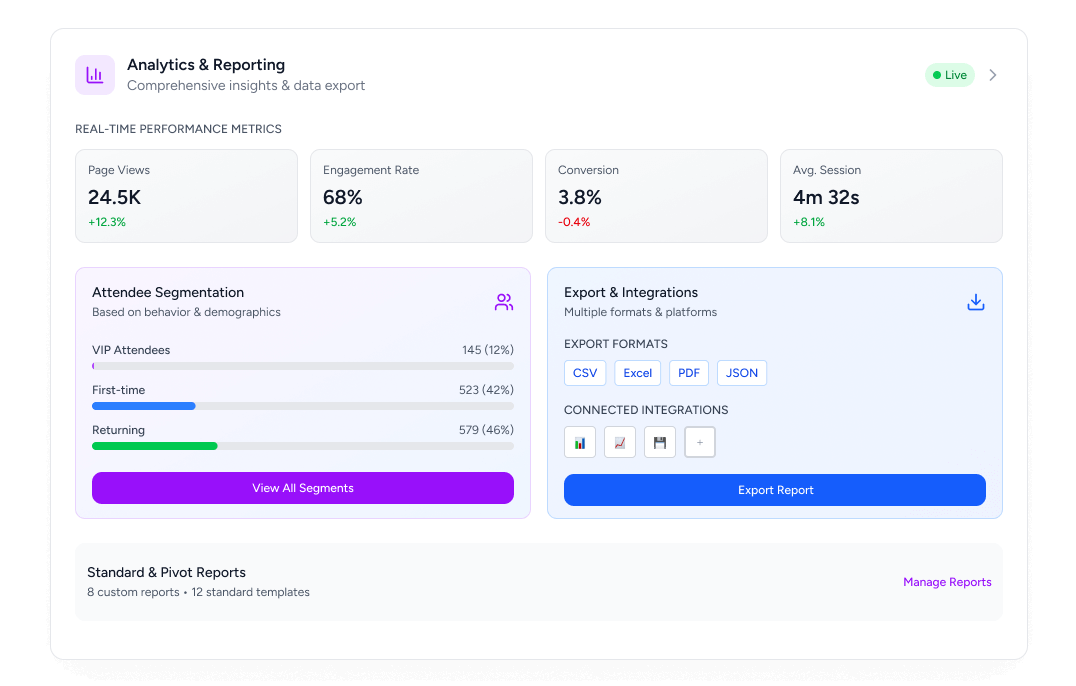
Task: Click the purple bar chart analytics icon
Action: [x=95, y=75]
